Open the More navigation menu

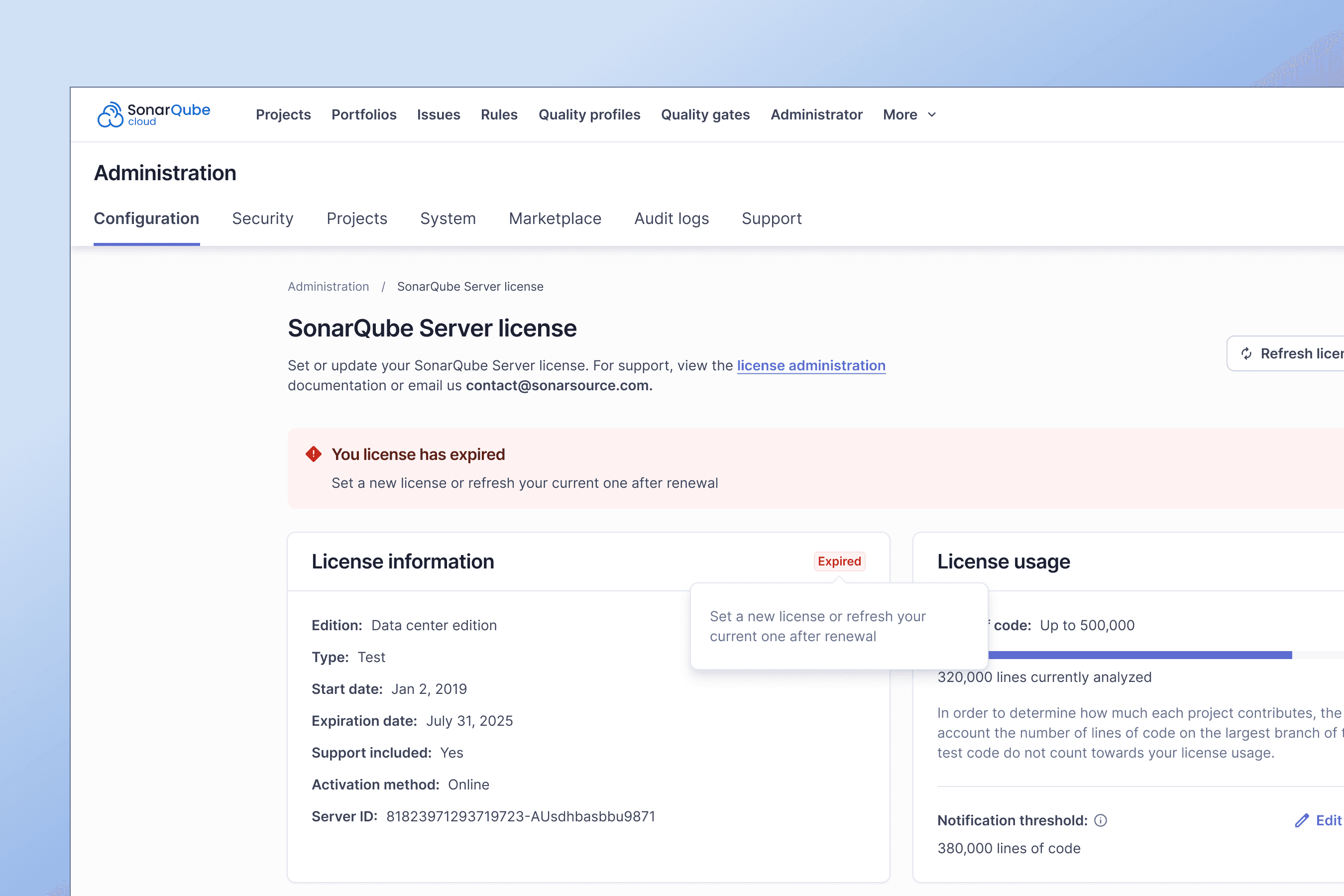pyautogui.click(x=900, y=115)
